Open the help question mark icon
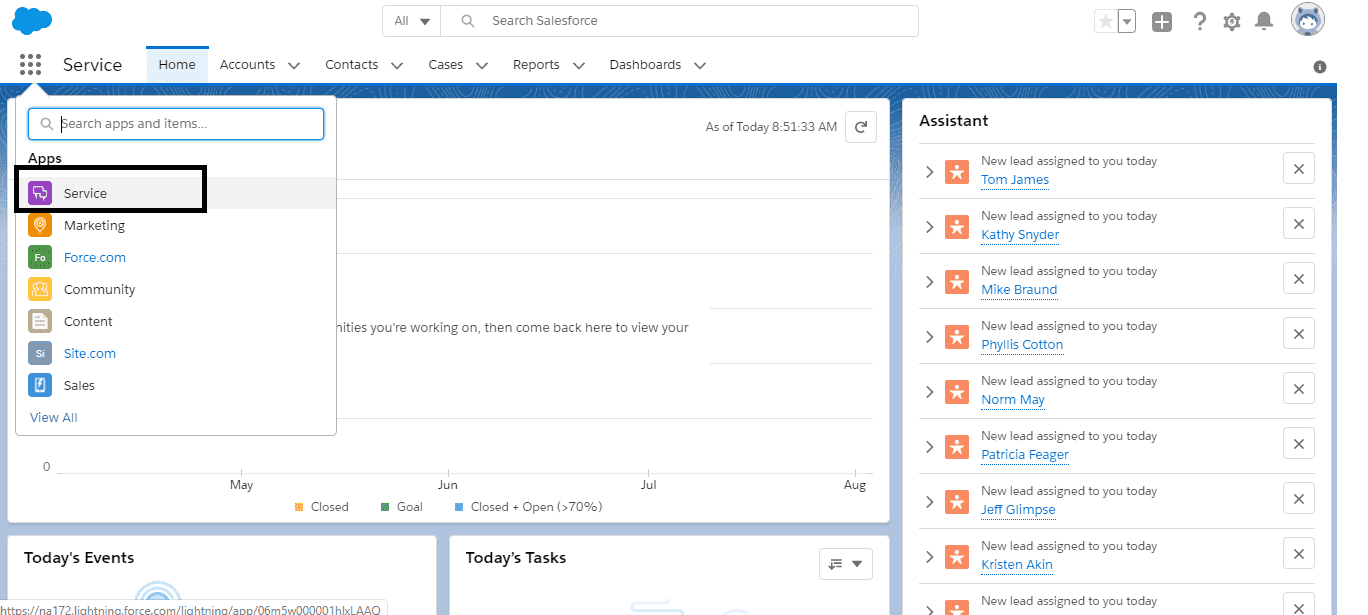1368x615 pixels. point(1200,21)
